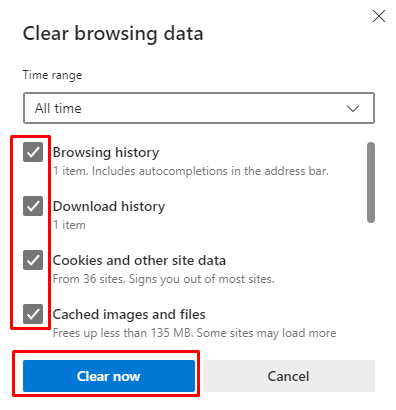396x410 pixels.
Task: Click the Clear now button
Action: [x=109, y=376]
